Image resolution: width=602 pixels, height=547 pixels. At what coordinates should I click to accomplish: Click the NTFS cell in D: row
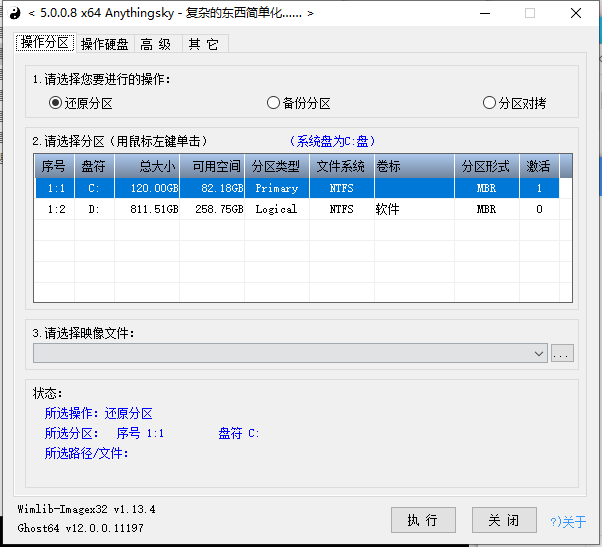pos(342,209)
